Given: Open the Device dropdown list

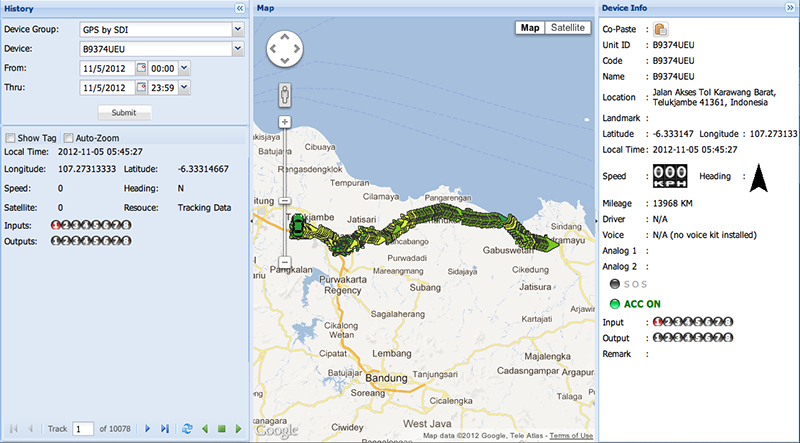Looking at the screenshot, I should [x=237, y=48].
